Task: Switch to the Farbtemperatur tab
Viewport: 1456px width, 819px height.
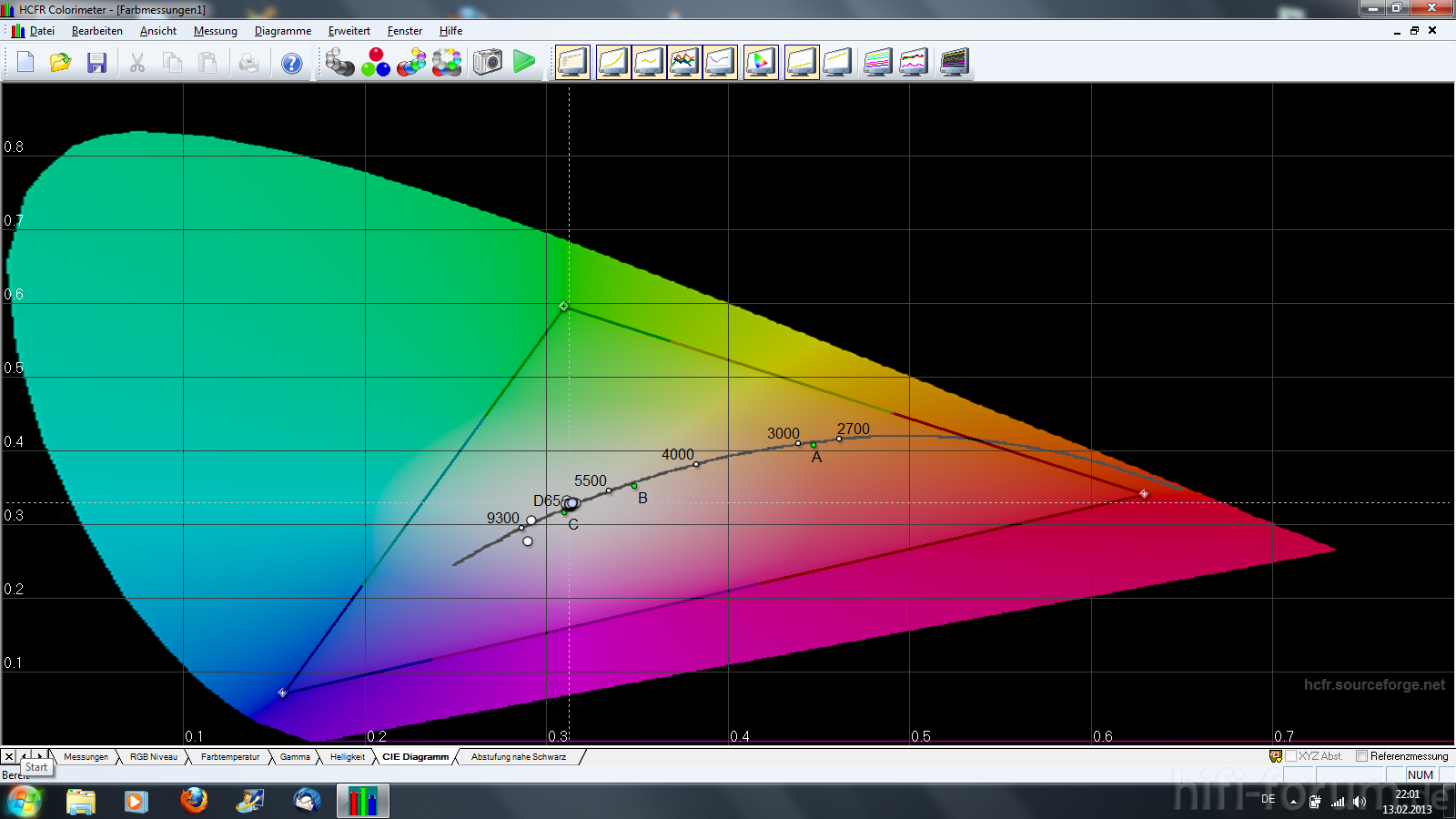Action: (x=229, y=757)
